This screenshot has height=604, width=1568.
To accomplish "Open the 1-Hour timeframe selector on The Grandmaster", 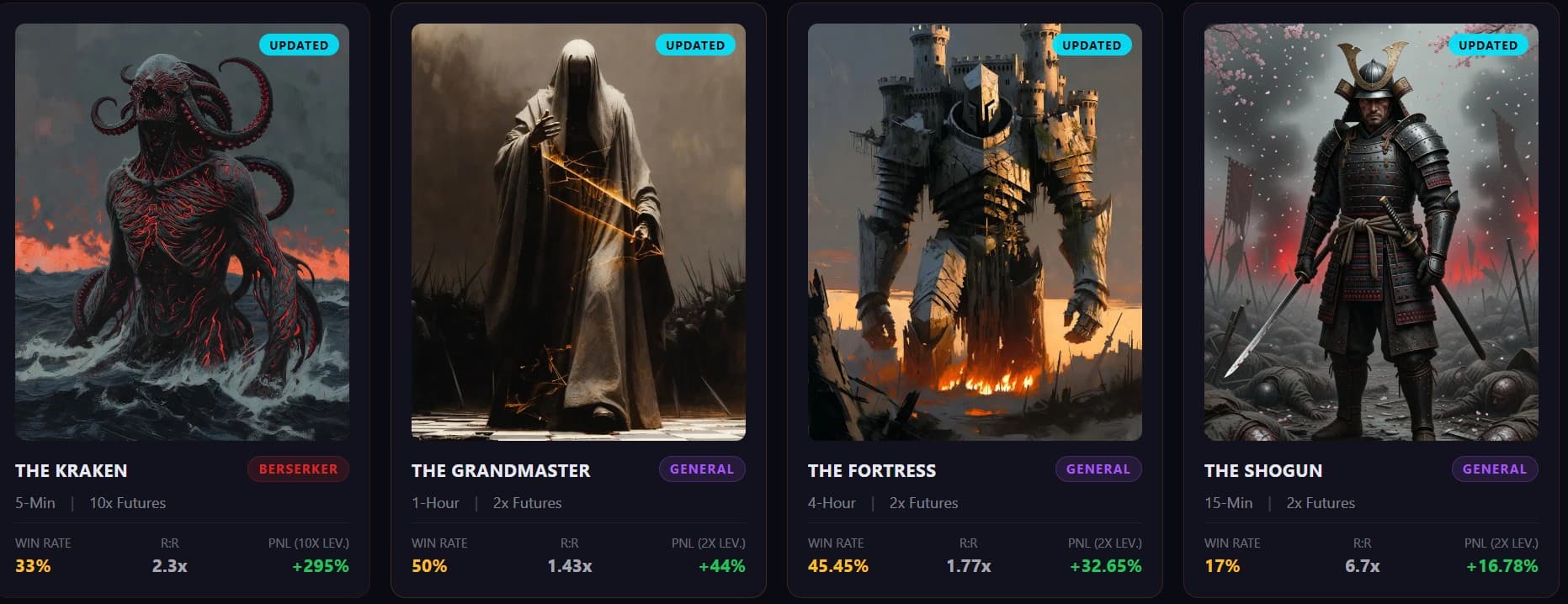I will coord(435,502).
